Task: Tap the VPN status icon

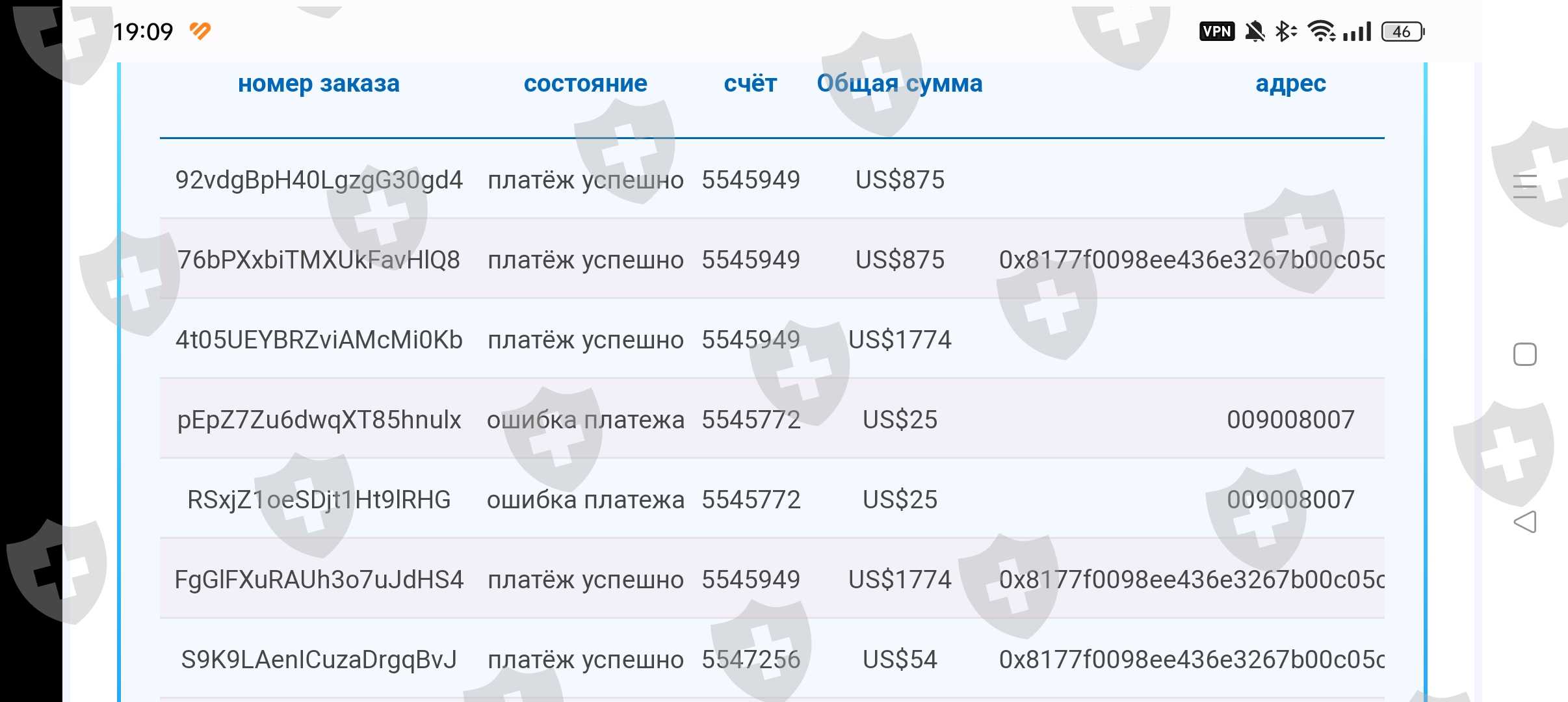Action: [x=1216, y=31]
